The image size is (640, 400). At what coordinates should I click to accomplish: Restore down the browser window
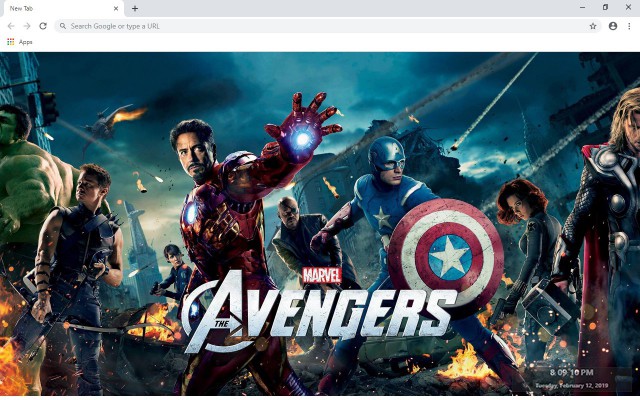click(x=605, y=7)
